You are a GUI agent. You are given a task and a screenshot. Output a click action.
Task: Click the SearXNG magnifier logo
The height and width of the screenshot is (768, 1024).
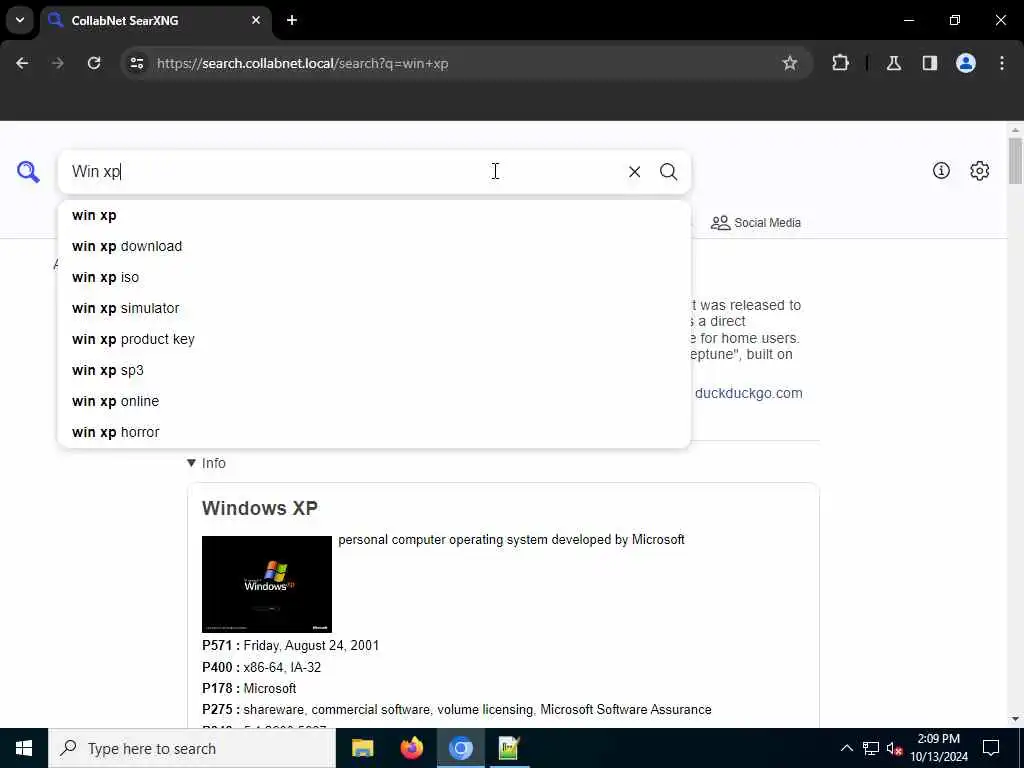coord(28,172)
